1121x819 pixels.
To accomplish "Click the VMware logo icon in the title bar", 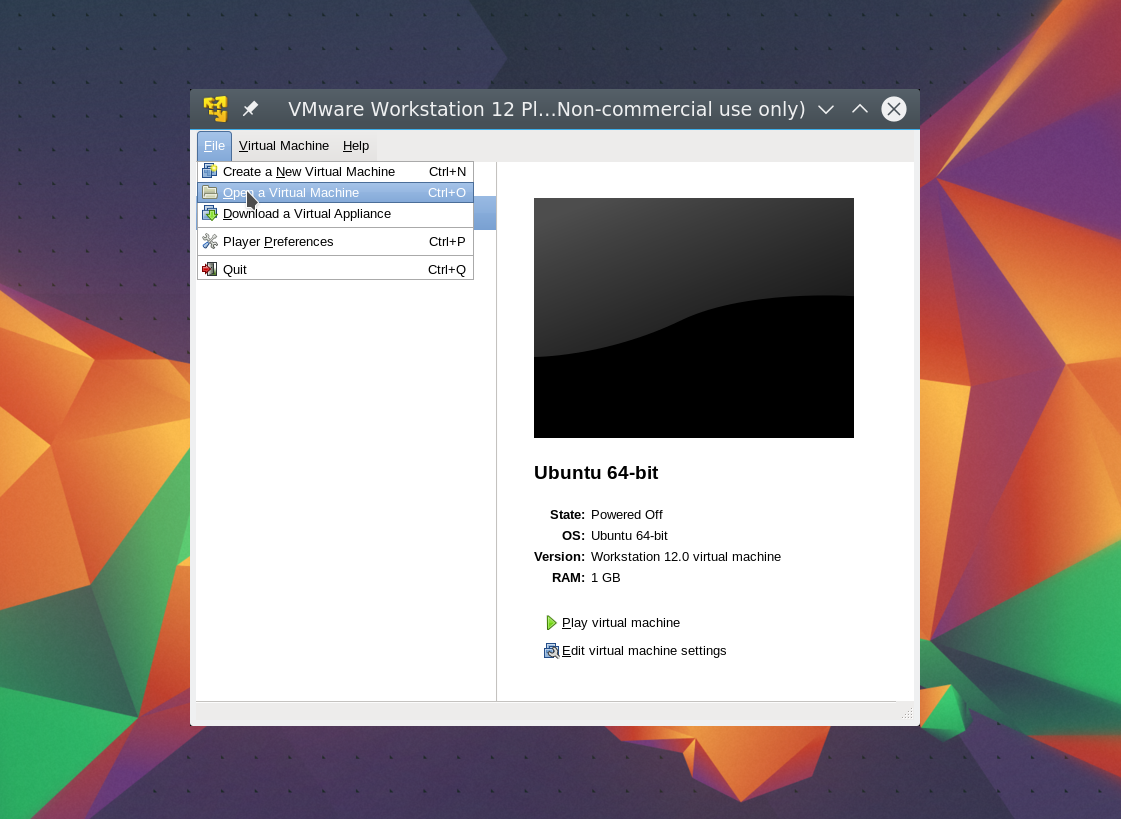I will click(215, 109).
